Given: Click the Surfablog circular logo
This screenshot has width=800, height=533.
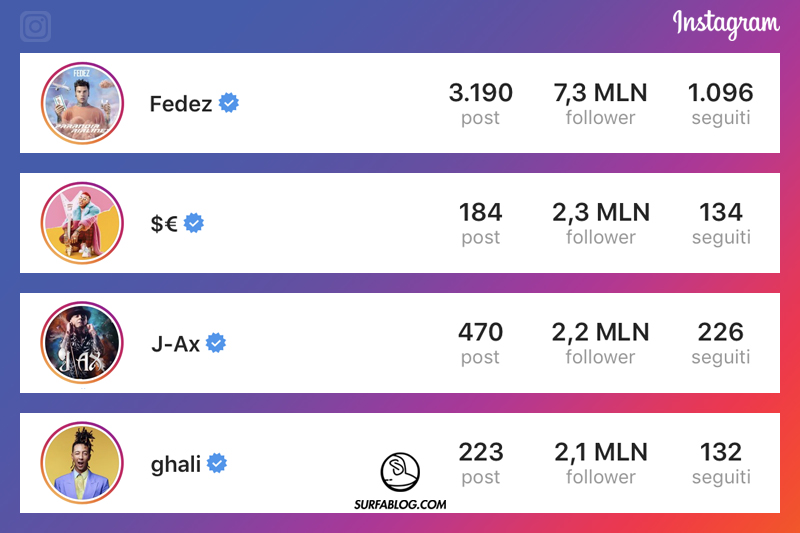Looking at the screenshot, I should 400,471.
